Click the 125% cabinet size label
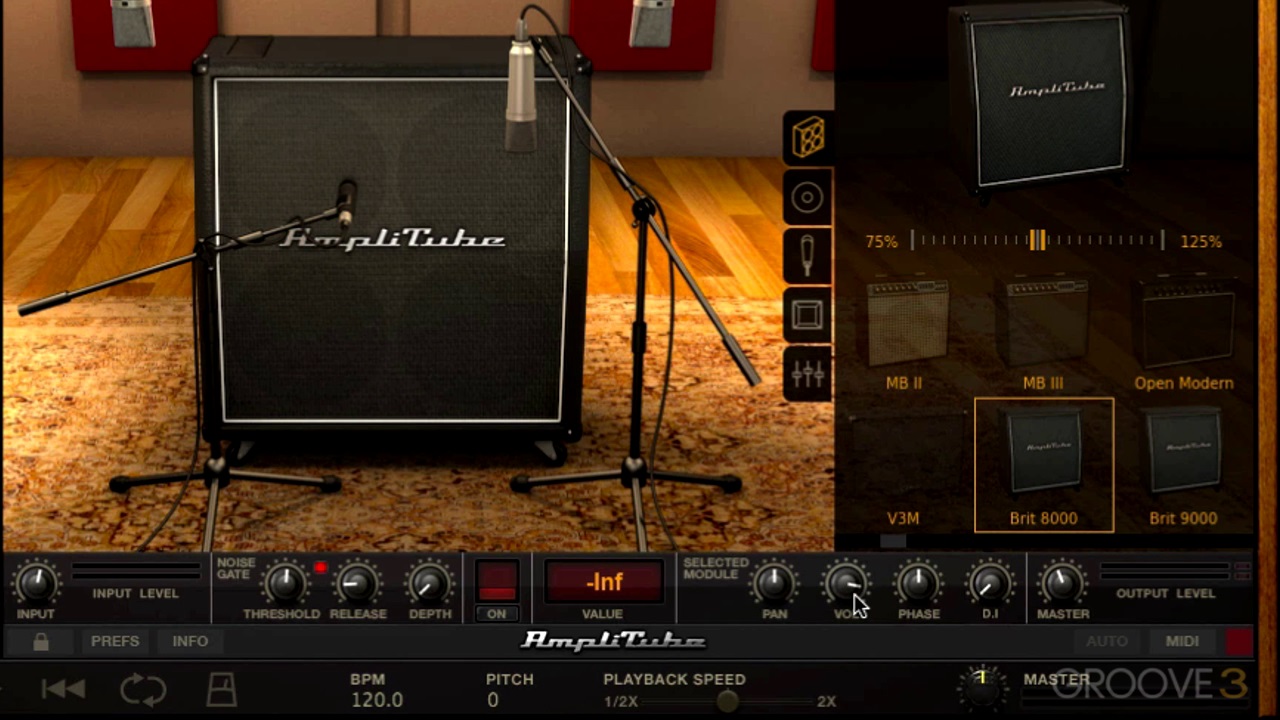Screen dimensions: 1280x720 pos(1200,242)
